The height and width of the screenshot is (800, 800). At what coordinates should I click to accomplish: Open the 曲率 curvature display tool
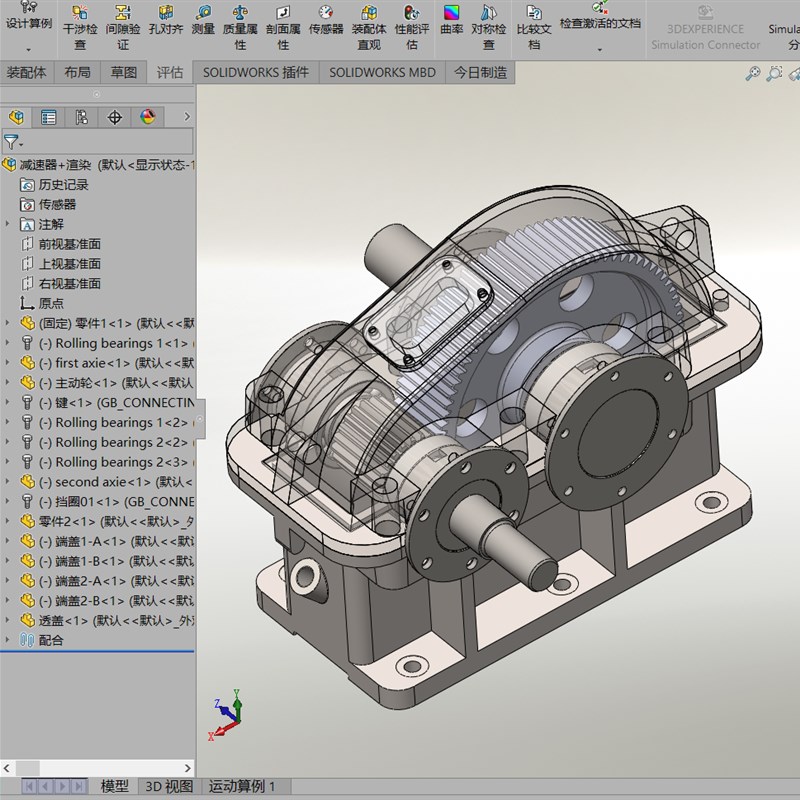452,20
